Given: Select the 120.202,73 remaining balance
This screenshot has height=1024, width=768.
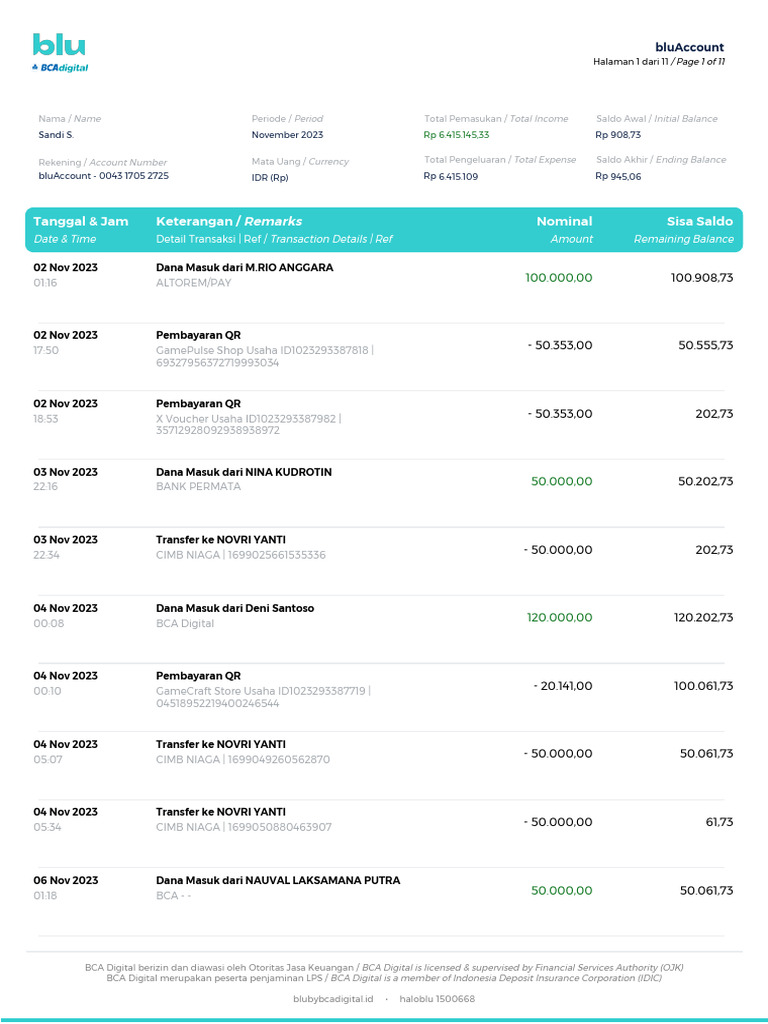Looking at the screenshot, I should click(703, 617).
